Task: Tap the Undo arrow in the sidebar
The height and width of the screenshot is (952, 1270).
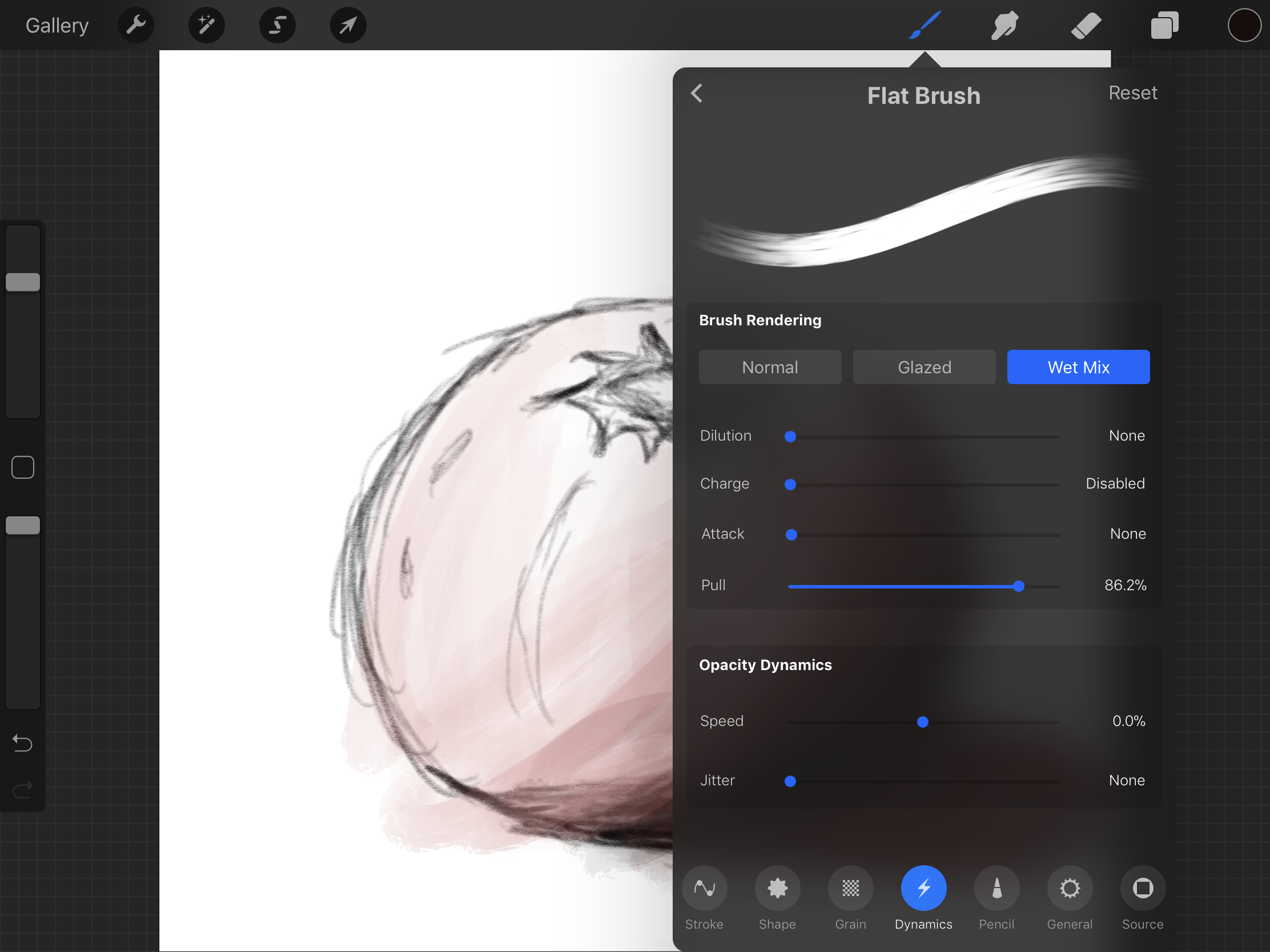Action: 22,743
